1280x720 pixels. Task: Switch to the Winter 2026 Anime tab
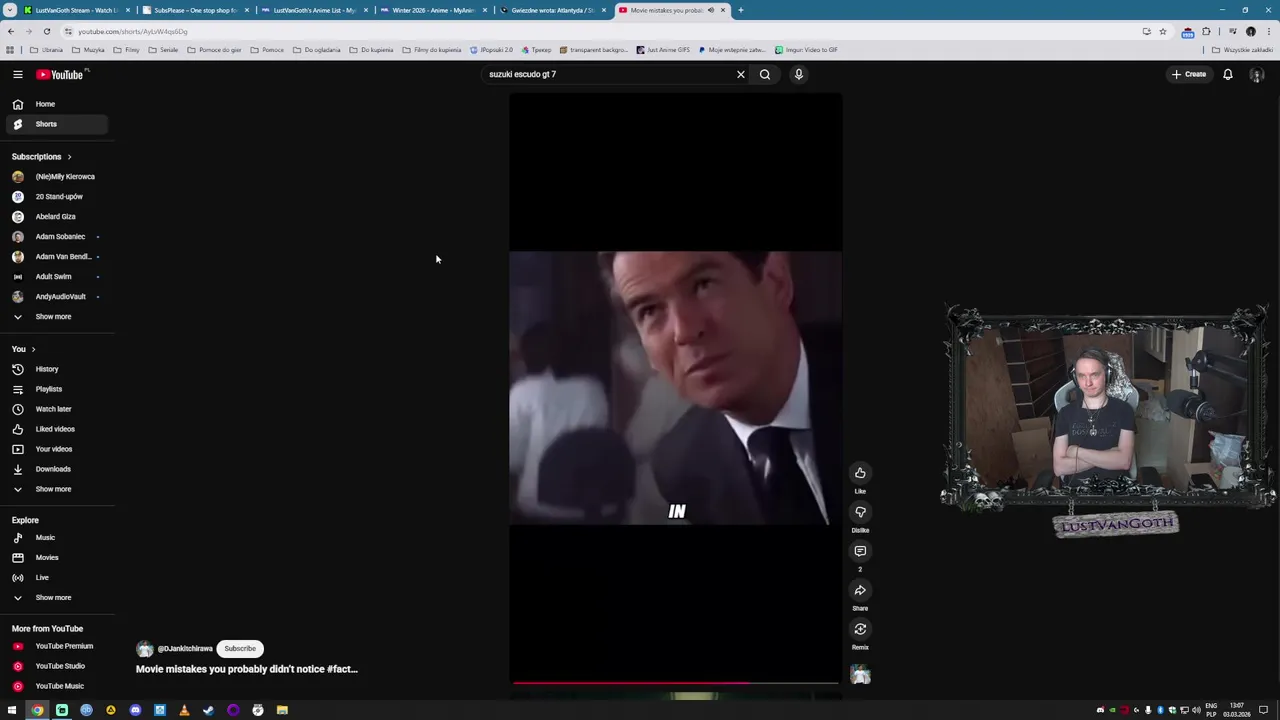pos(432,10)
